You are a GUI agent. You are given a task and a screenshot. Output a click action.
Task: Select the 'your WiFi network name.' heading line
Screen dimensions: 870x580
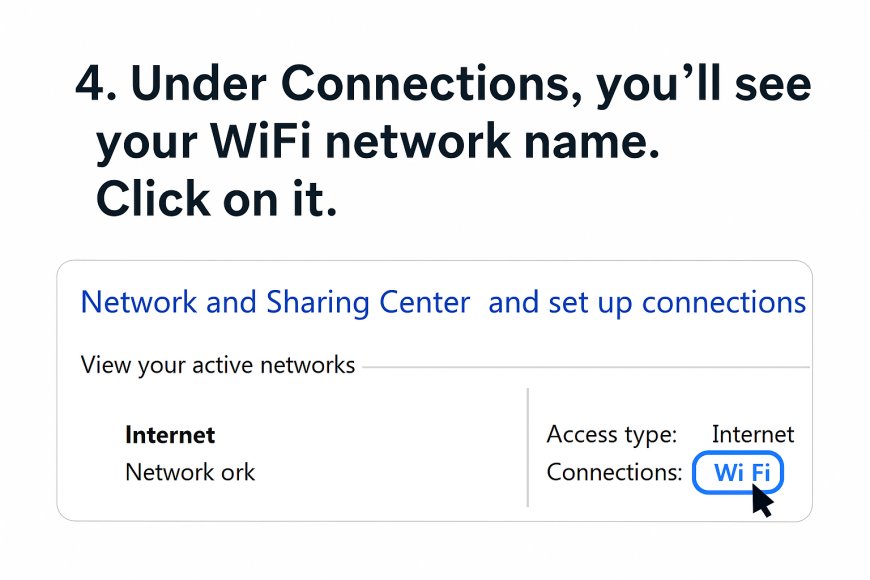click(378, 143)
